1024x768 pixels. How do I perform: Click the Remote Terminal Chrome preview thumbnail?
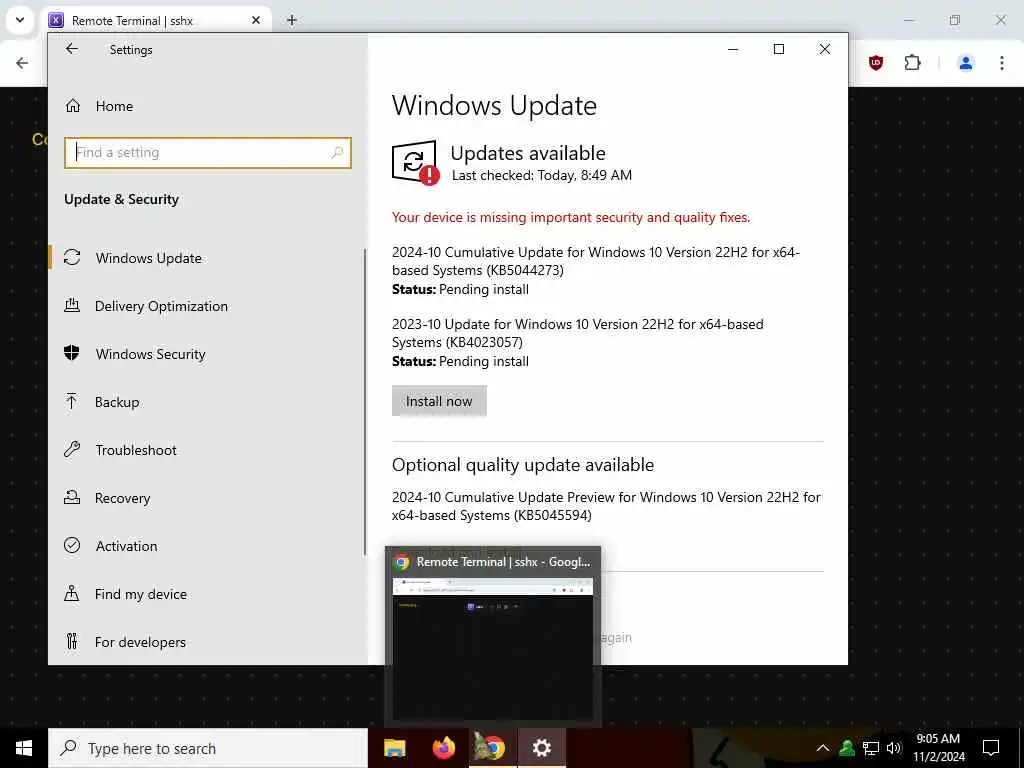(x=493, y=648)
